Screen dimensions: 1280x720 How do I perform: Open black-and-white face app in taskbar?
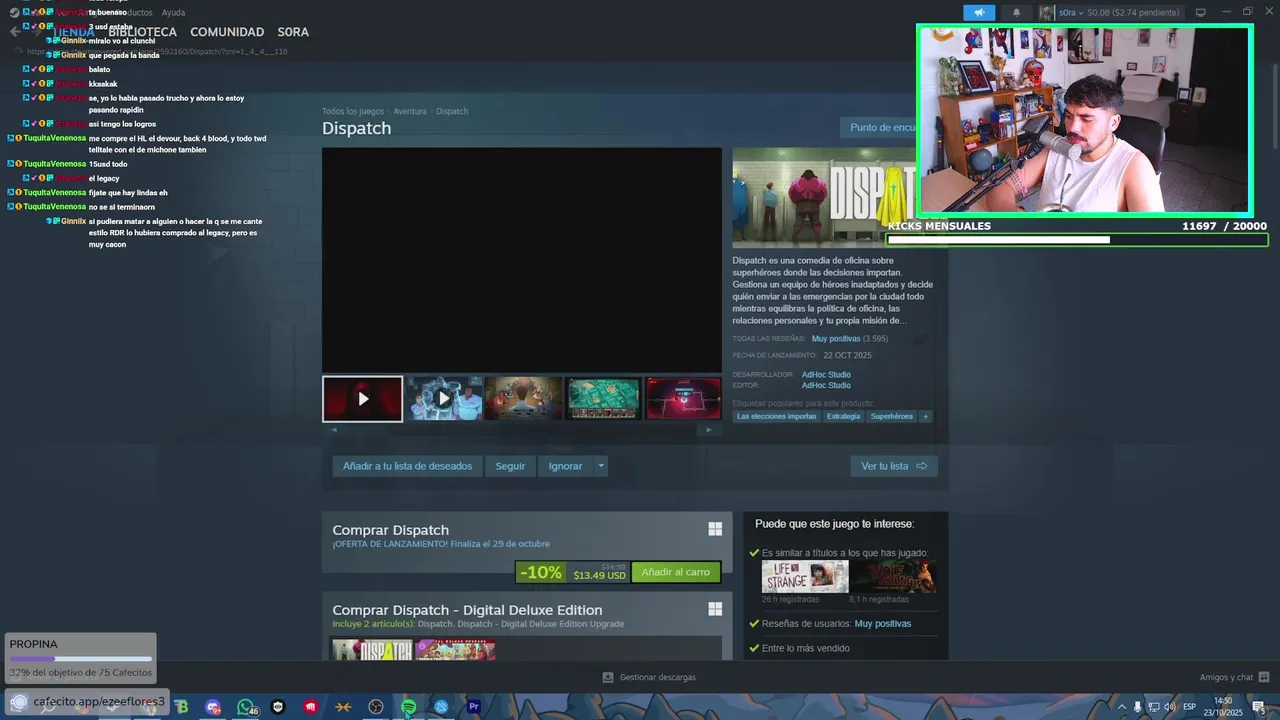coord(278,707)
